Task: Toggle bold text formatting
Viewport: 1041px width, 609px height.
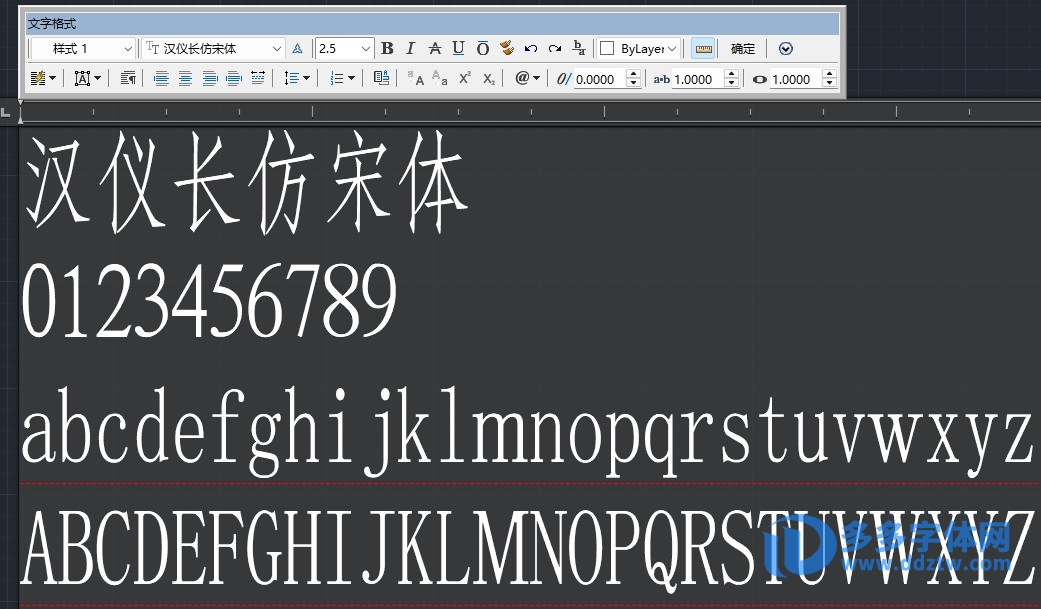Action: [x=387, y=48]
